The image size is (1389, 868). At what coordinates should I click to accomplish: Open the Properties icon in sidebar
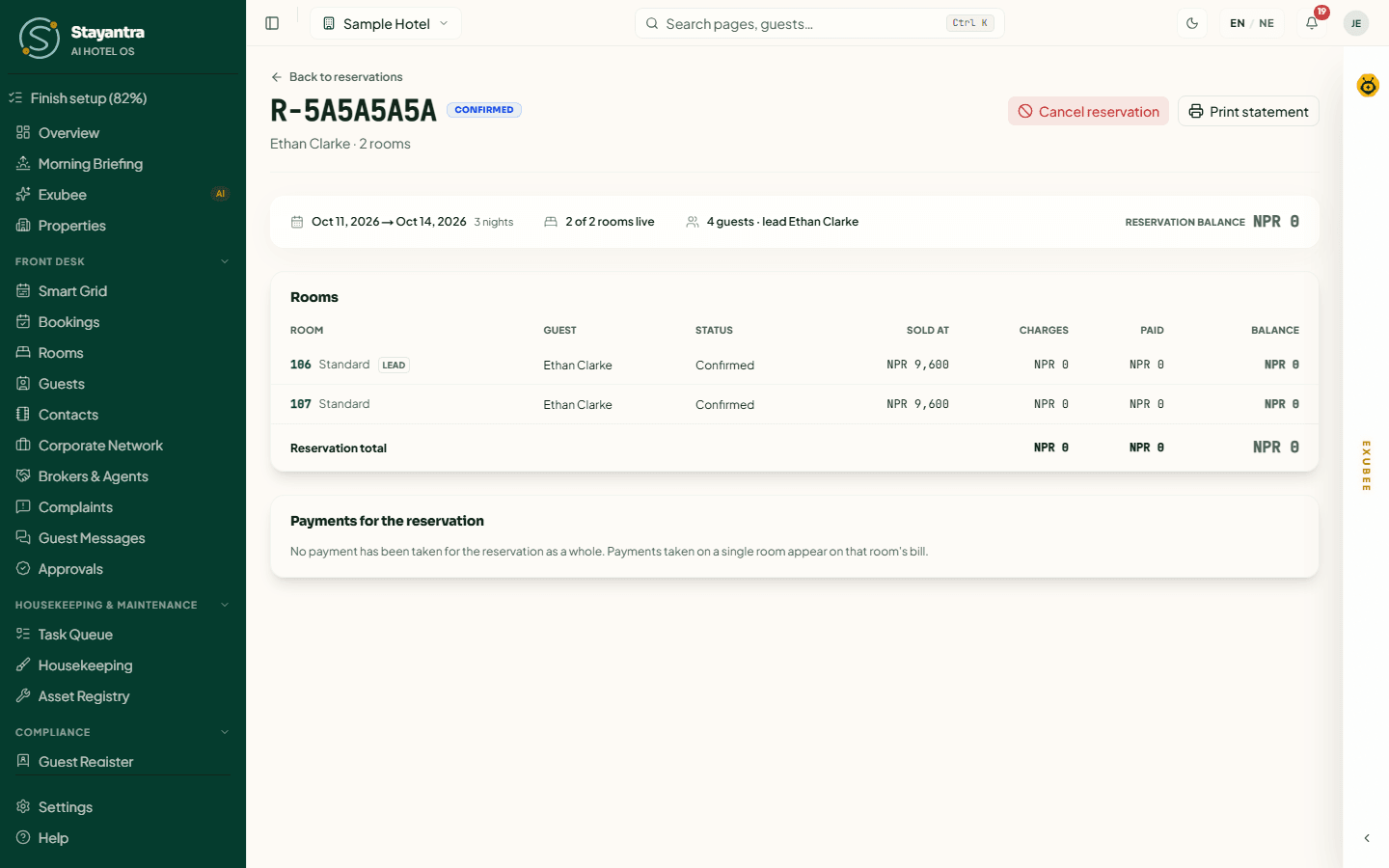tap(23, 226)
